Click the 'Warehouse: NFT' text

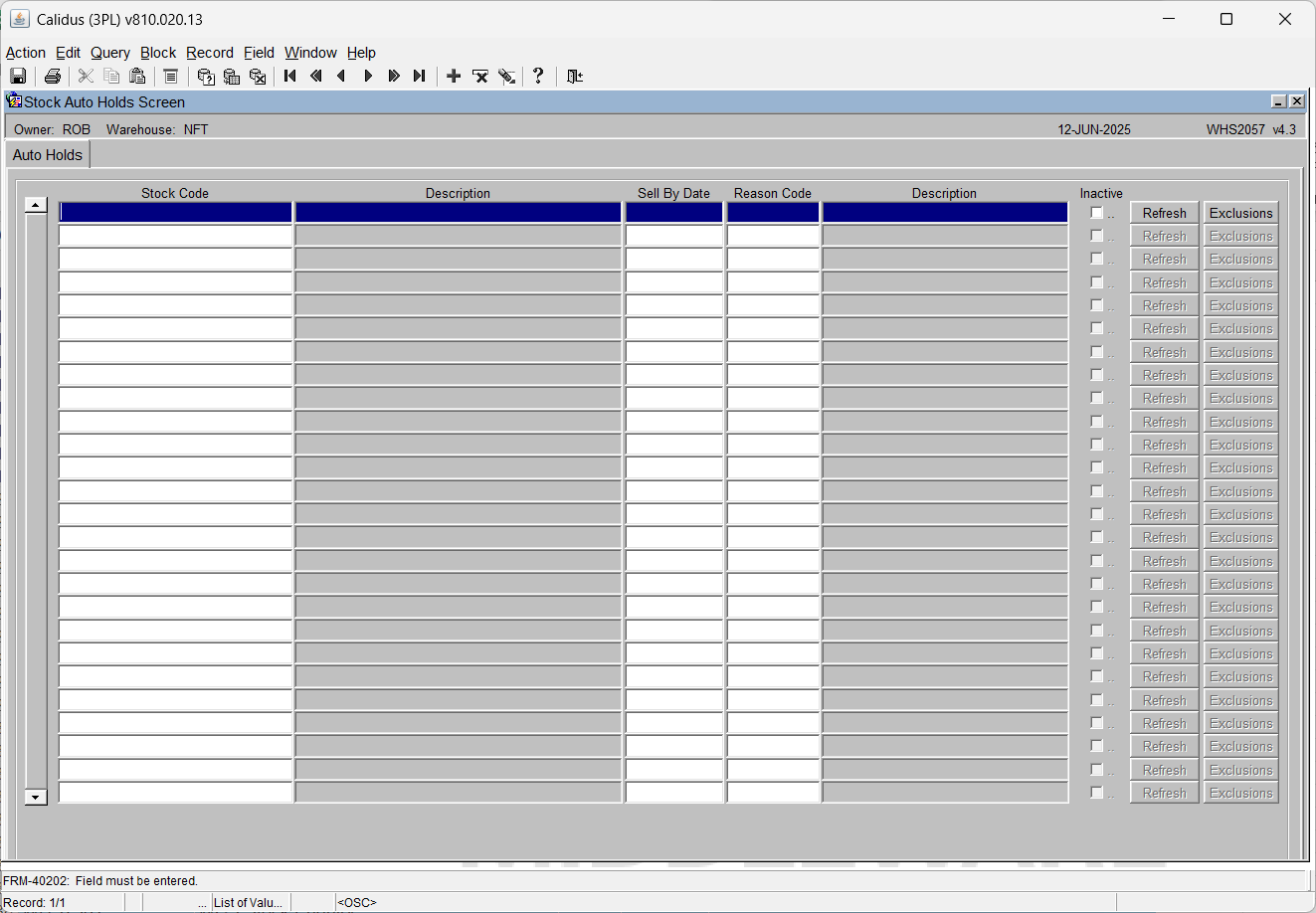[157, 129]
